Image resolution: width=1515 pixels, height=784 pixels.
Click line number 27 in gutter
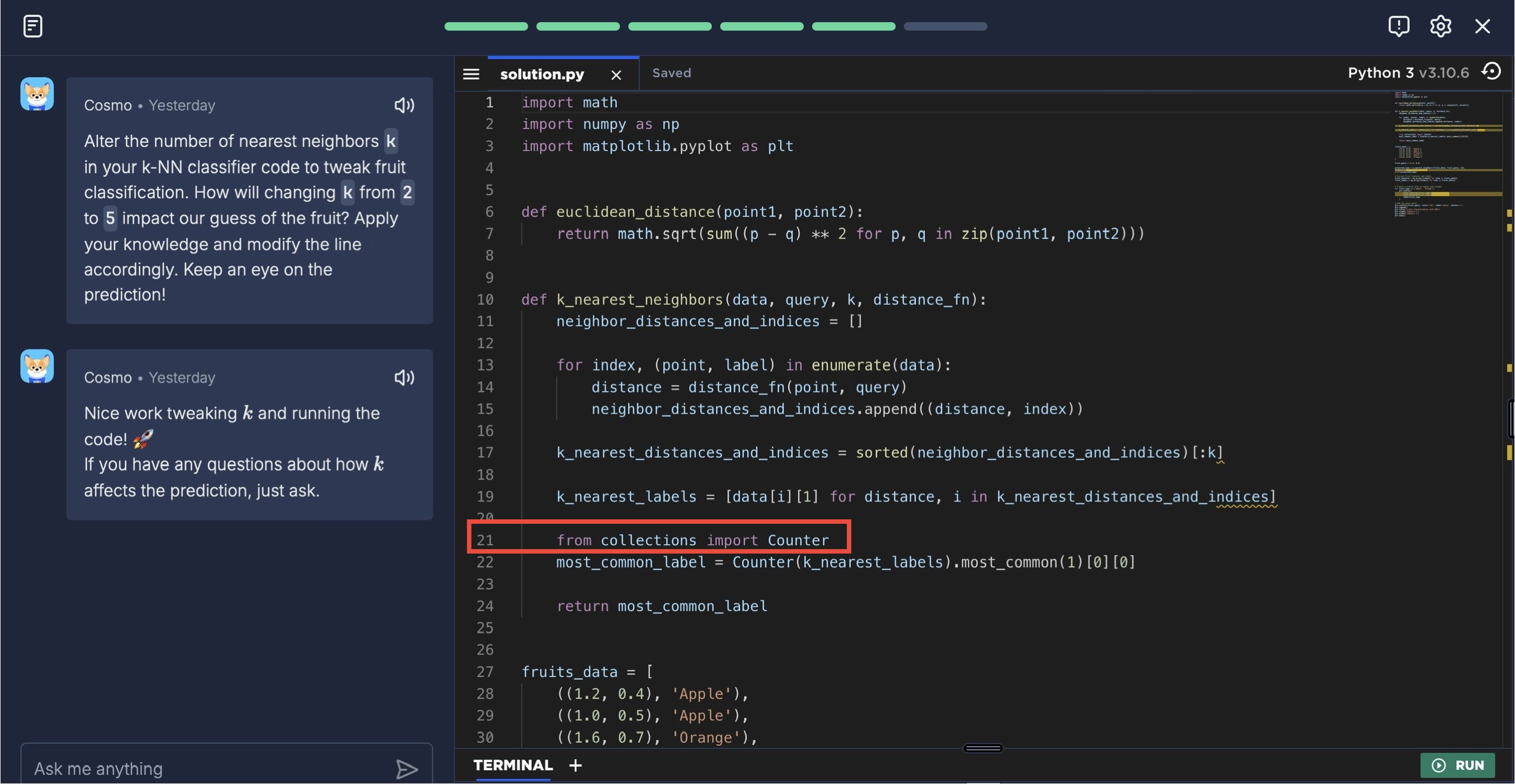point(485,672)
